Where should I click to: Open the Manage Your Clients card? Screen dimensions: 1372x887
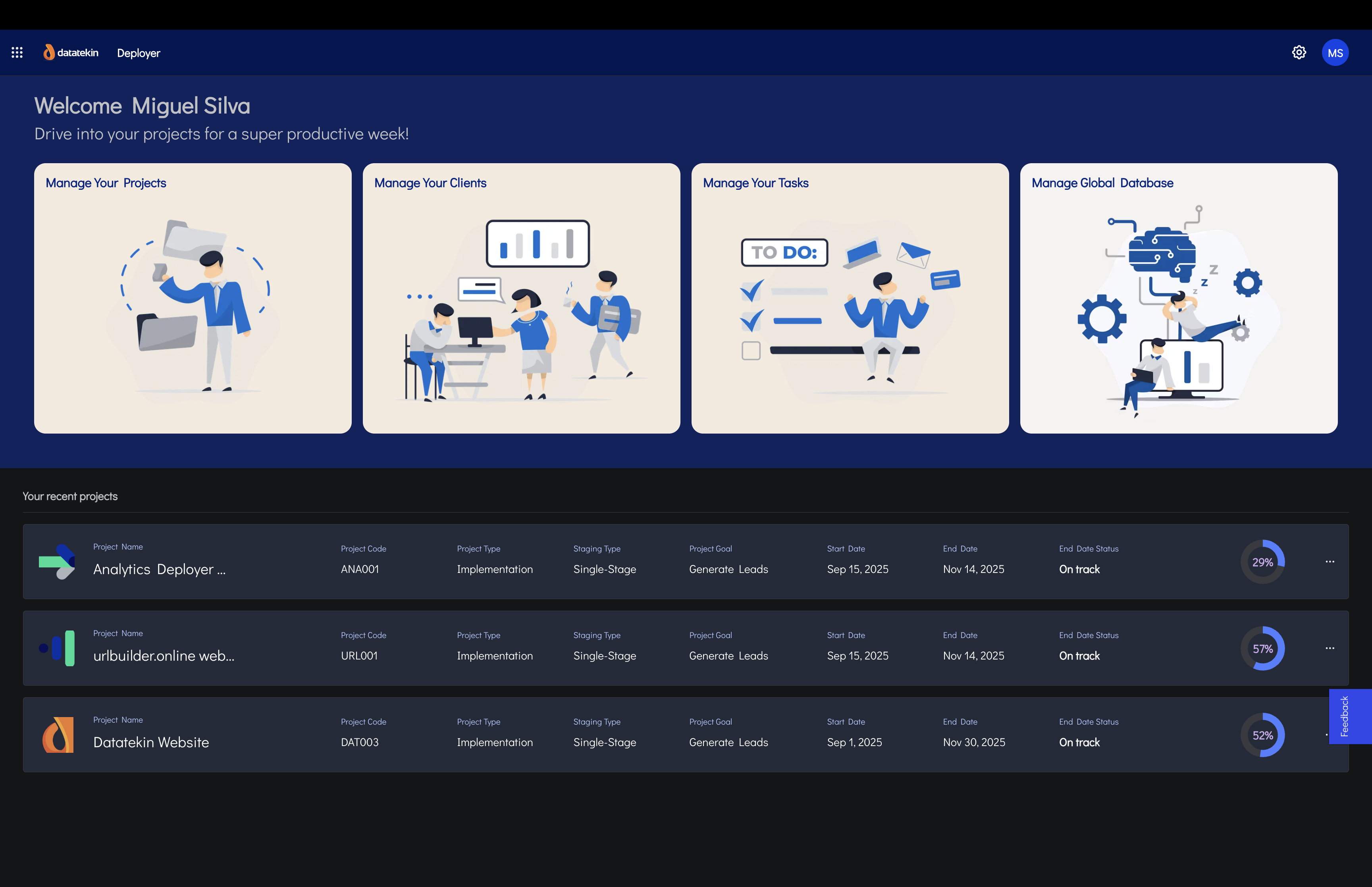point(521,298)
